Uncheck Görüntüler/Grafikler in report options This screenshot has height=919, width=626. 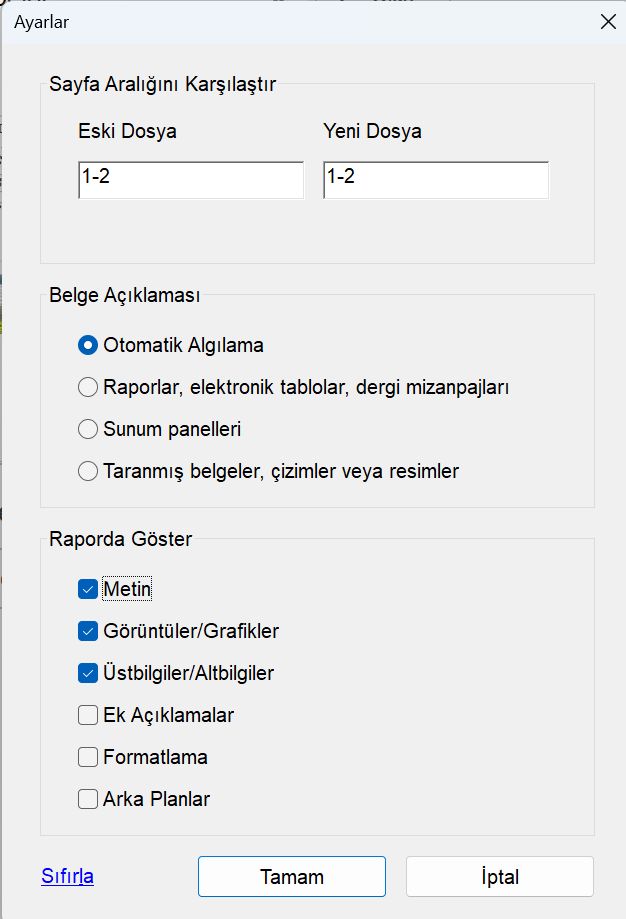[x=86, y=631]
